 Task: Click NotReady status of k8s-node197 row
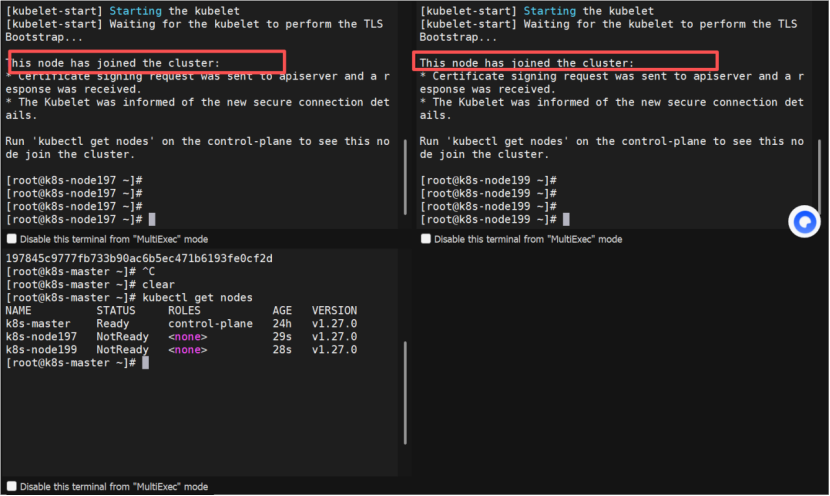click(122, 337)
